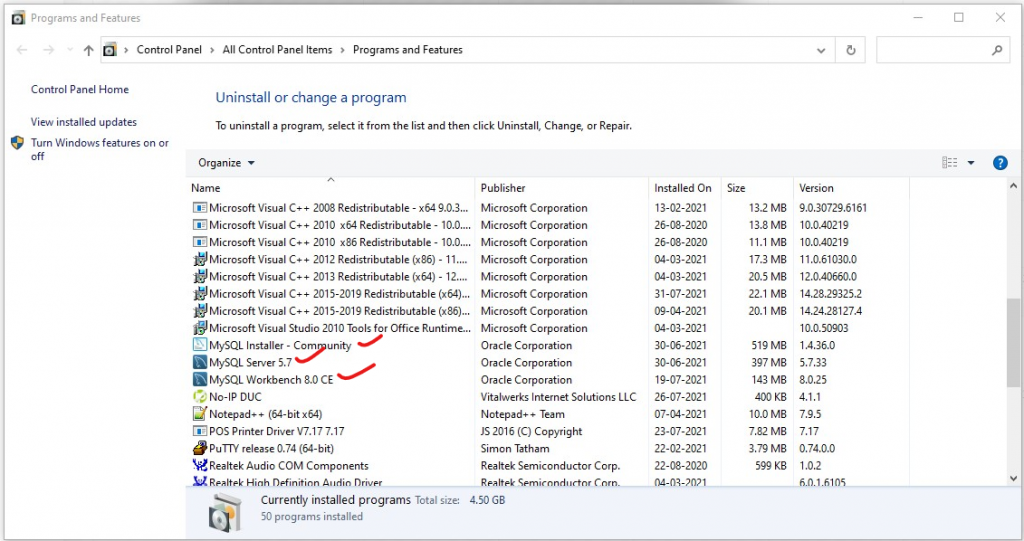The image size is (1024, 541).
Task: Click the PuTTY release 0.74 icon
Action: (x=200, y=448)
